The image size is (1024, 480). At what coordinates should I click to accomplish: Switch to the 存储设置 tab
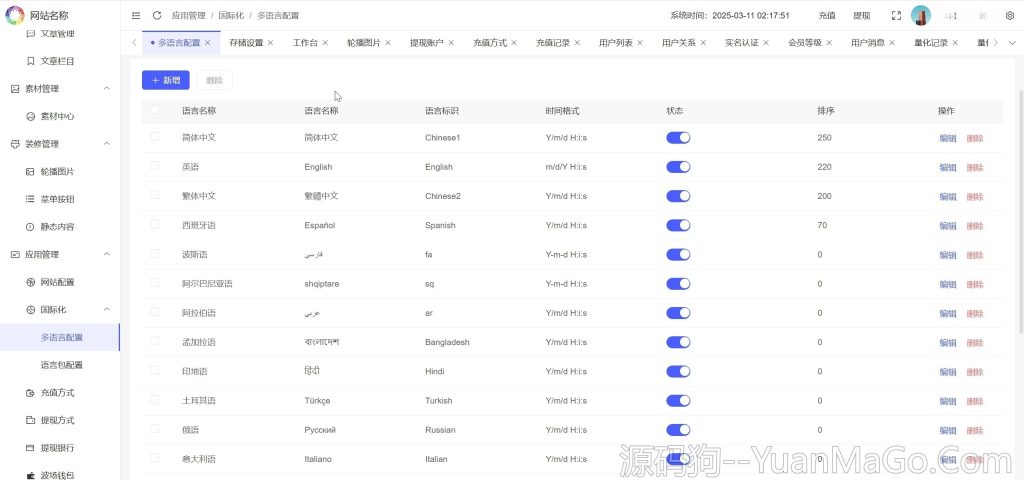[246, 43]
